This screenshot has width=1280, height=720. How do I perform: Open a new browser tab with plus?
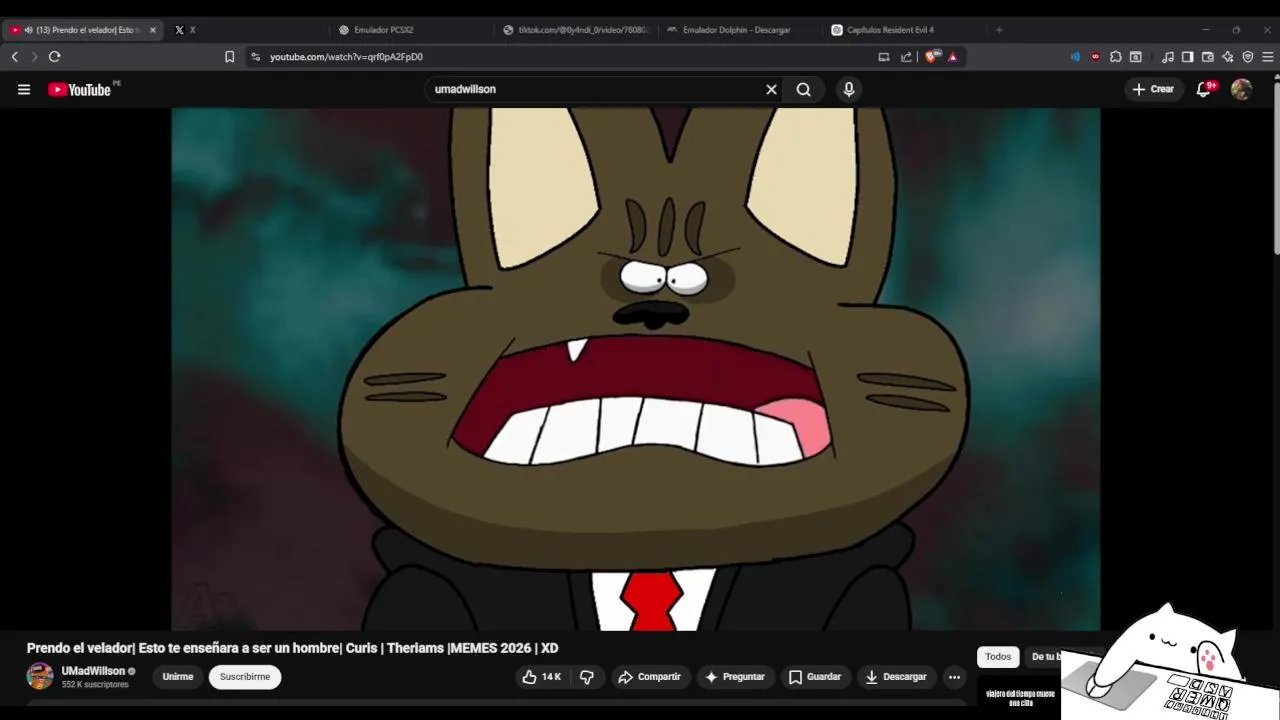[x=999, y=30]
